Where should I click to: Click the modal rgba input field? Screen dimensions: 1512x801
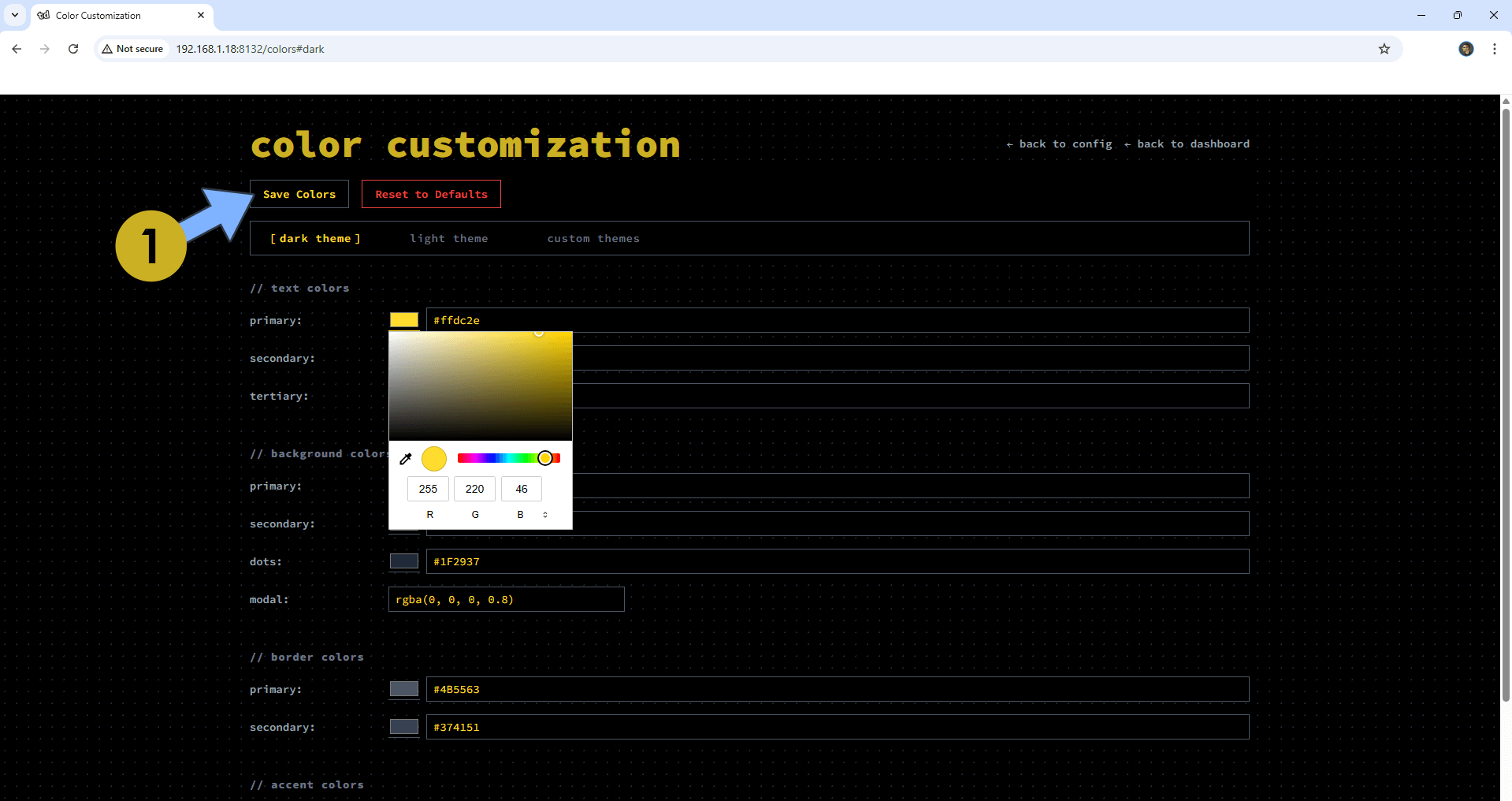click(506, 599)
